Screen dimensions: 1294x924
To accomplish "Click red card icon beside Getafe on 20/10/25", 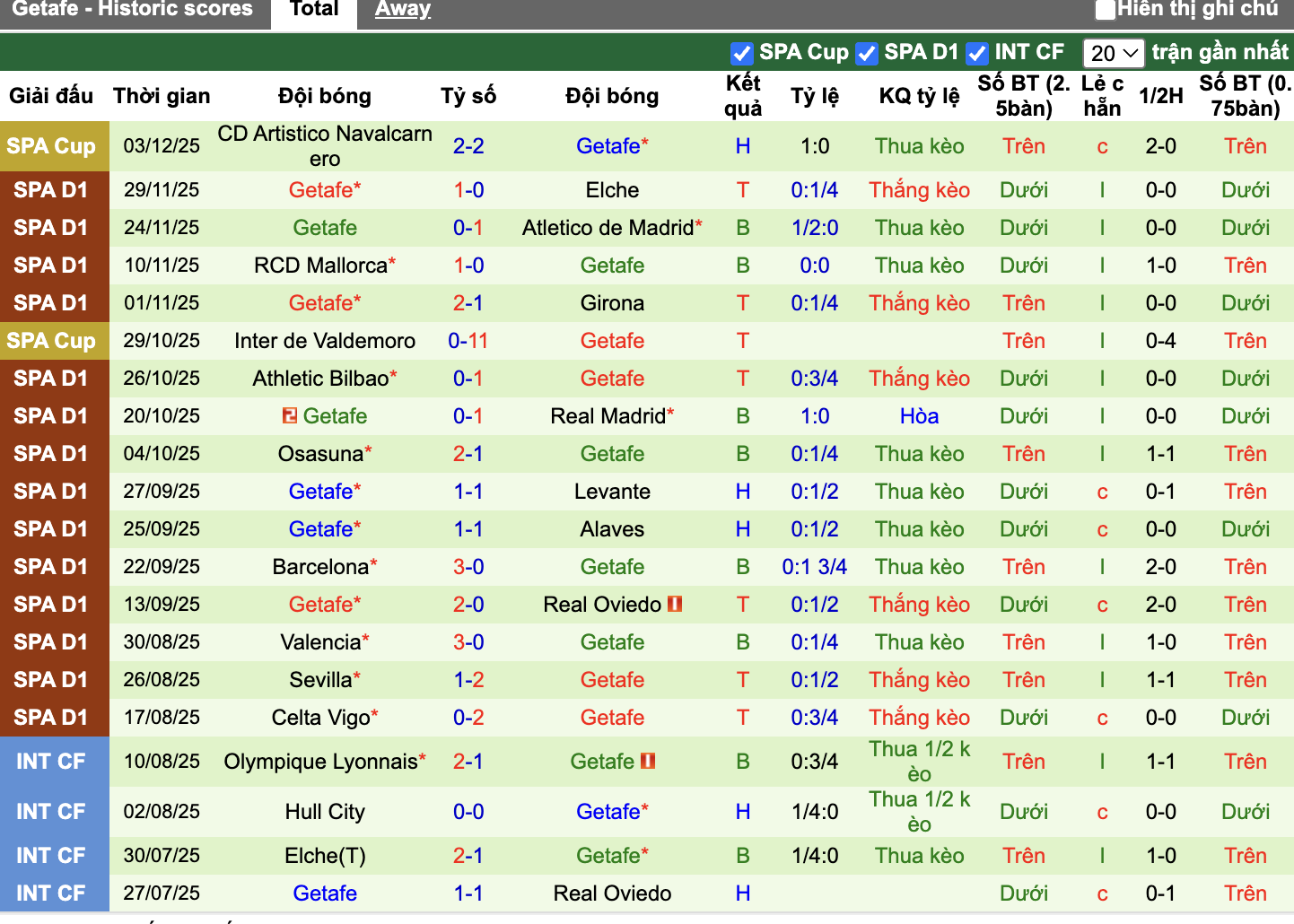I will 290,415.
